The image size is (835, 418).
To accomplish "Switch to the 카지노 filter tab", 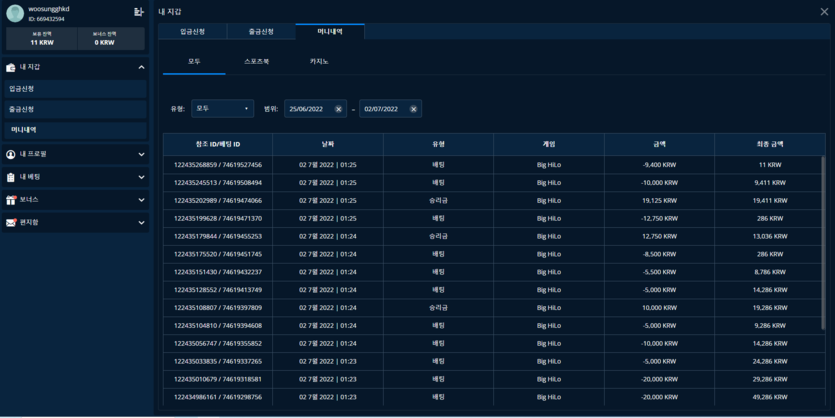I will [x=319, y=62].
